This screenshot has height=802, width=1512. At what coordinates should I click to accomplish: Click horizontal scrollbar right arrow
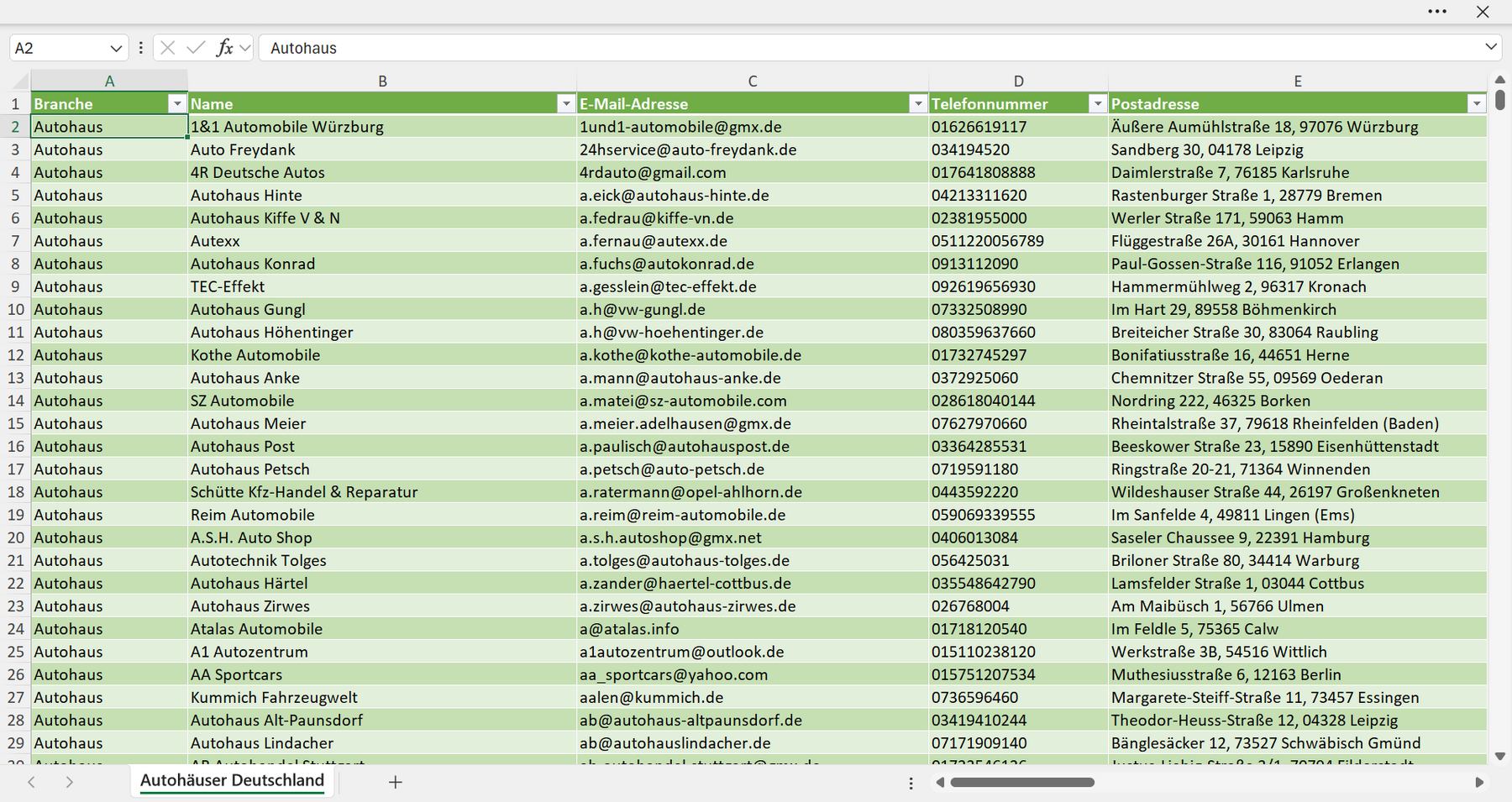(x=1479, y=782)
